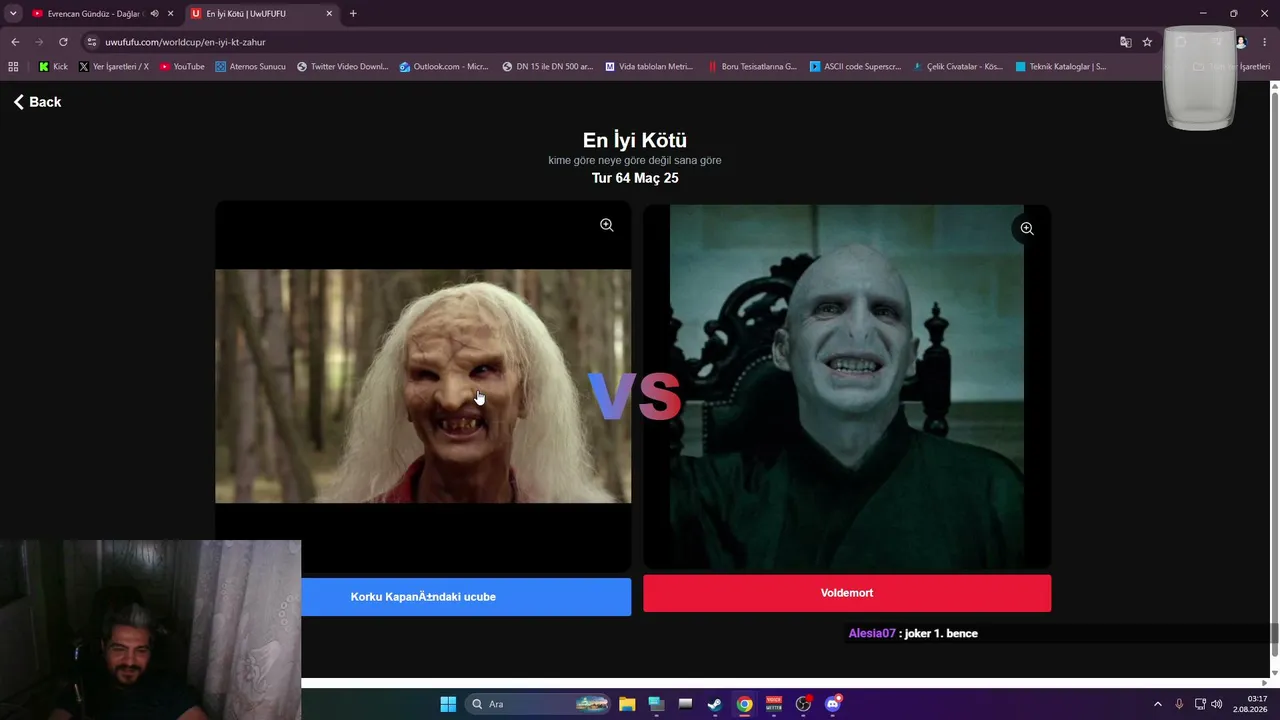Launch Steam from the taskbar
The width and height of the screenshot is (1280, 720).
(x=715, y=704)
